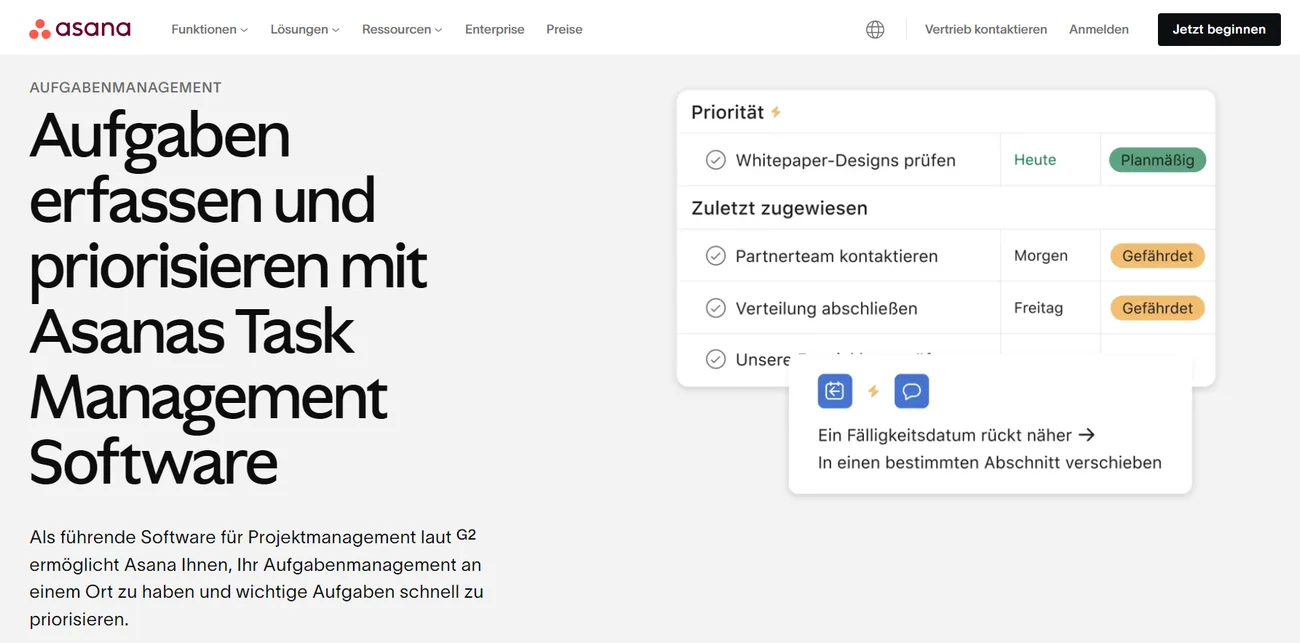1300x643 pixels.
Task: Click 'In einen bestimmten Abschnitt verschieben' text
Action: [x=990, y=463]
